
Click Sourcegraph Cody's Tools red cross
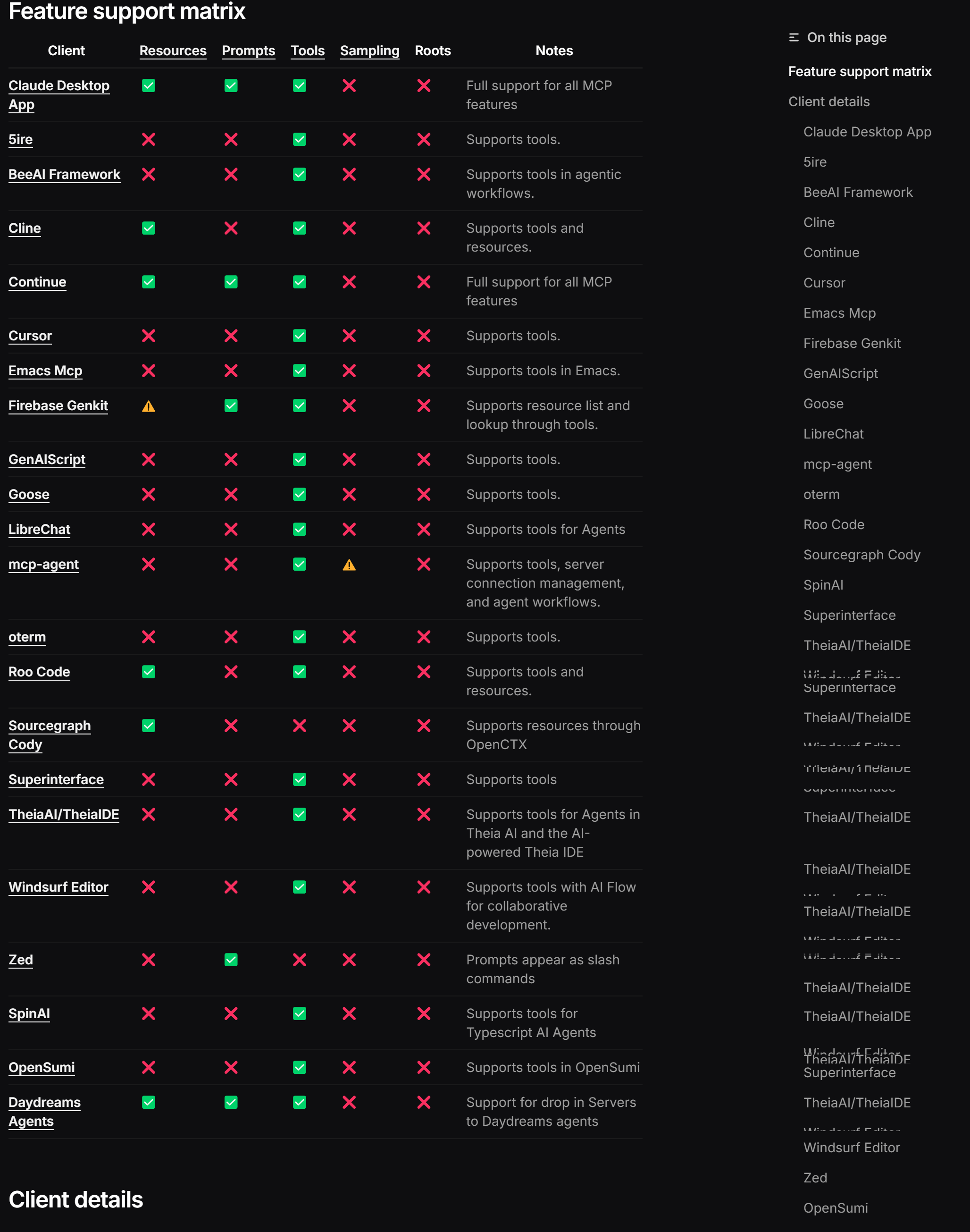(x=299, y=726)
